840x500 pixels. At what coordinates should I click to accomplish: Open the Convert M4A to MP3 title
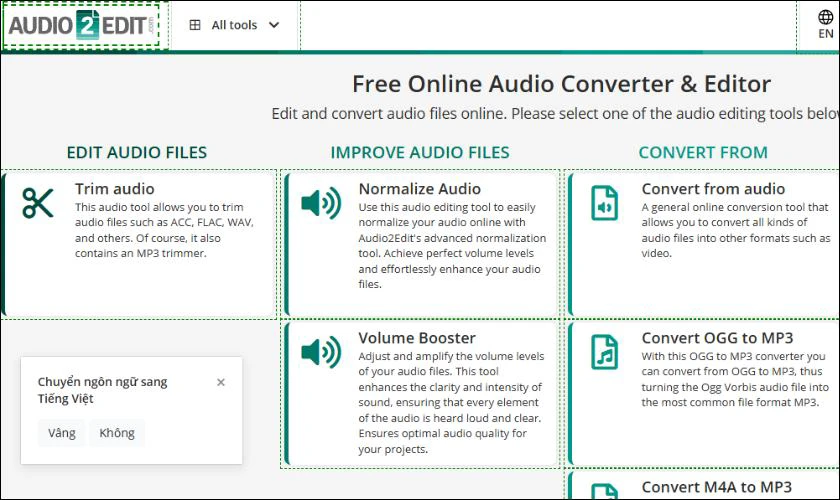[716, 487]
